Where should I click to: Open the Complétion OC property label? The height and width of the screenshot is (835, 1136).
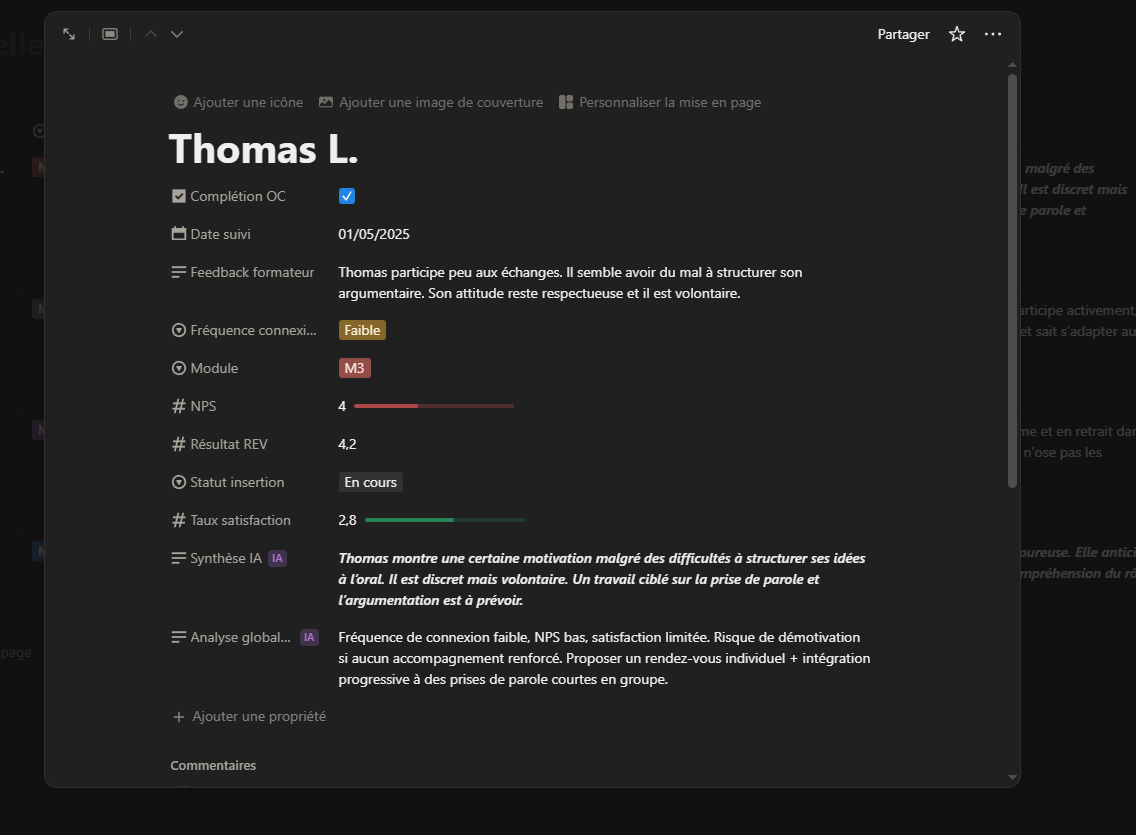click(229, 196)
